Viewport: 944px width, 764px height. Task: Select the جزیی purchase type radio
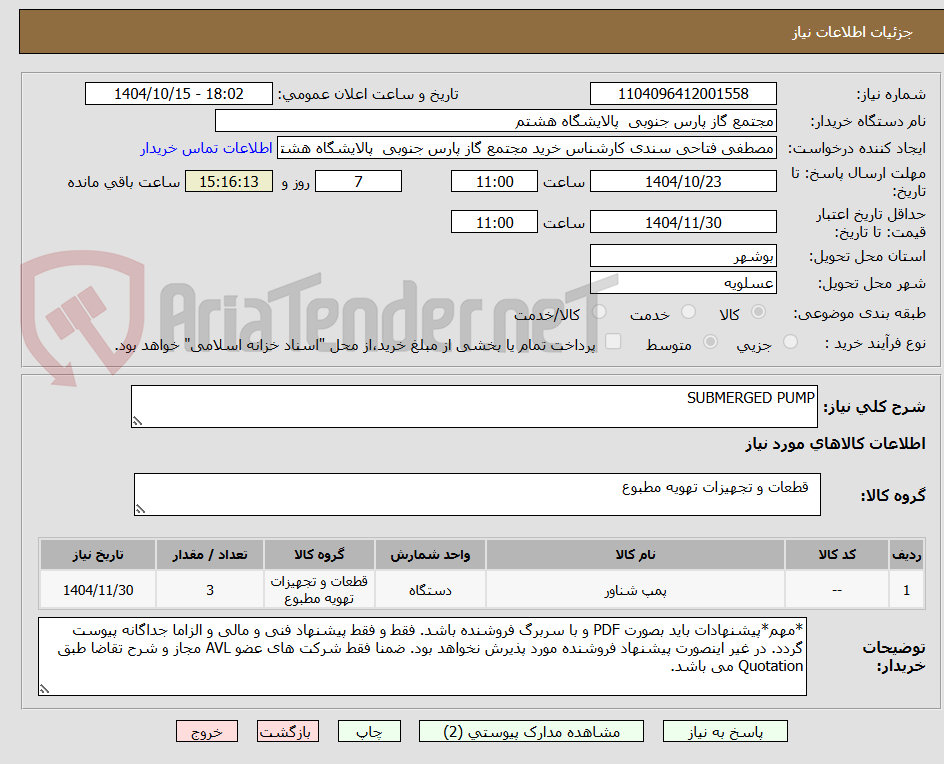(x=790, y=342)
